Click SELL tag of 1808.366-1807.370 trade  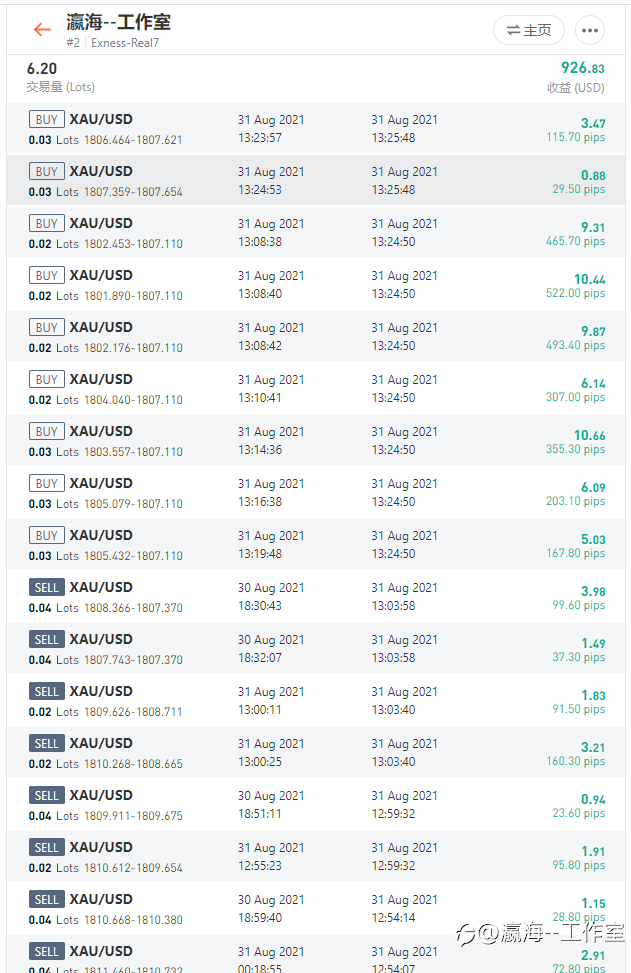click(x=47, y=587)
